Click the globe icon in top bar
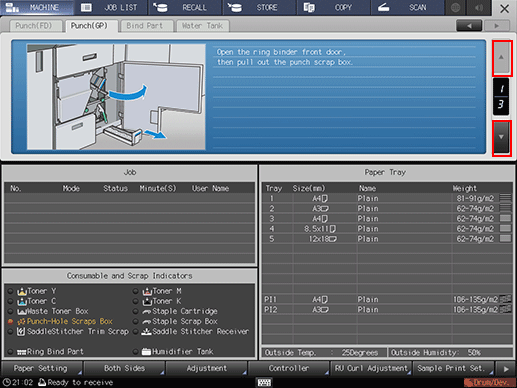The width and height of the screenshot is (517, 388). click(456, 7)
